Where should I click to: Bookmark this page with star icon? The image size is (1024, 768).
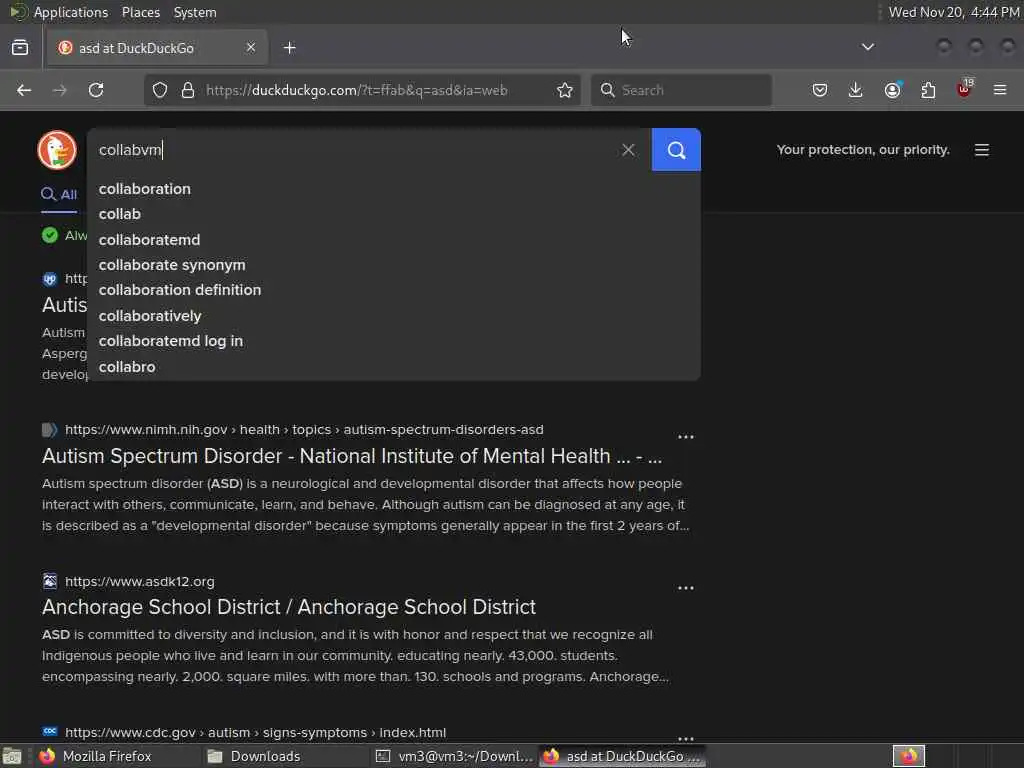[565, 90]
